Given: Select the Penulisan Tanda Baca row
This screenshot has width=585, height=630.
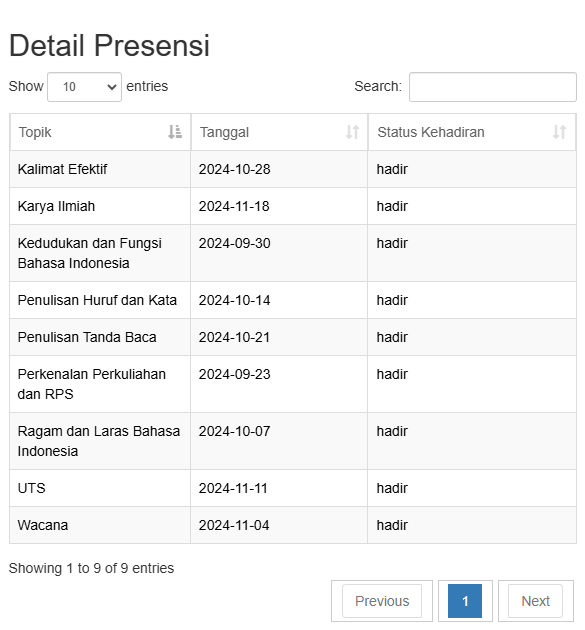Looking at the screenshot, I should pos(293,337).
